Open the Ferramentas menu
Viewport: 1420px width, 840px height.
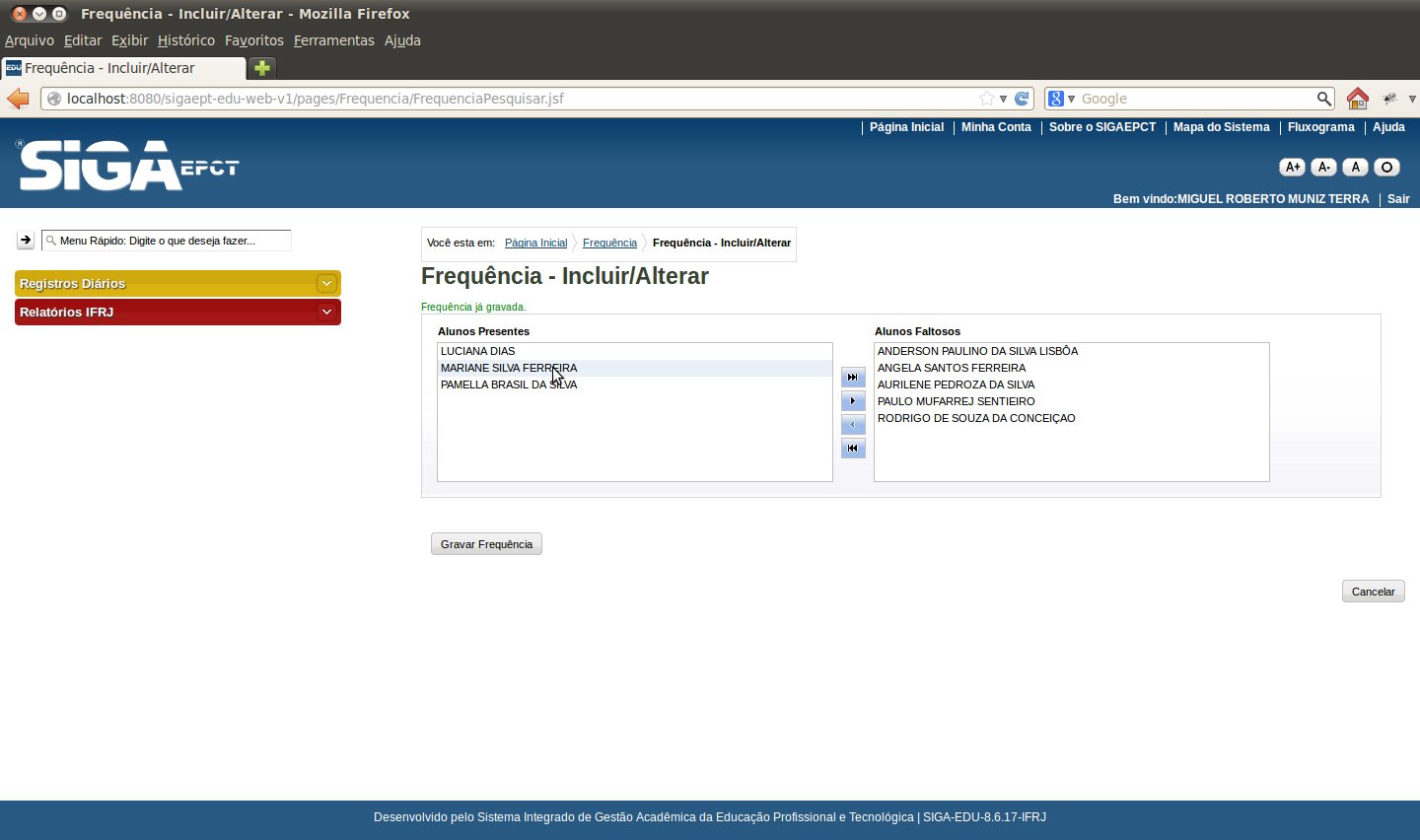click(x=333, y=40)
